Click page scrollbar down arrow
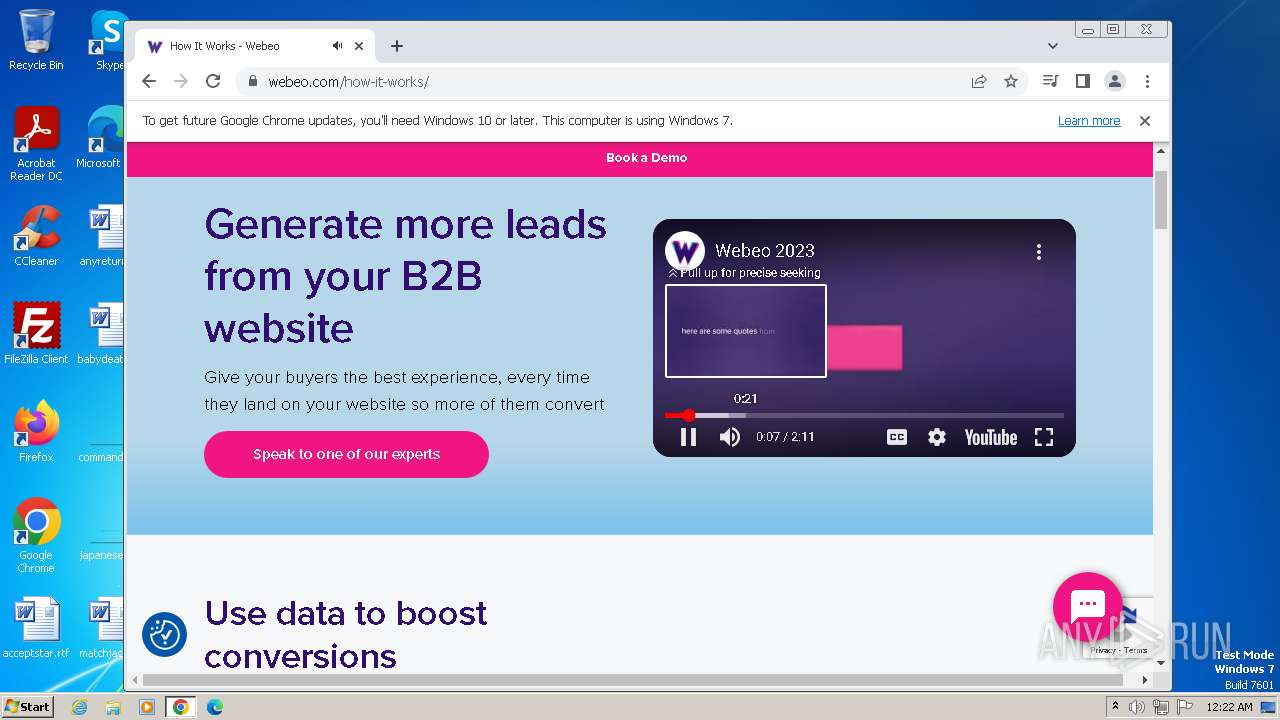The image size is (1280, 720). pyautogui.click(x=1161, y=663)
